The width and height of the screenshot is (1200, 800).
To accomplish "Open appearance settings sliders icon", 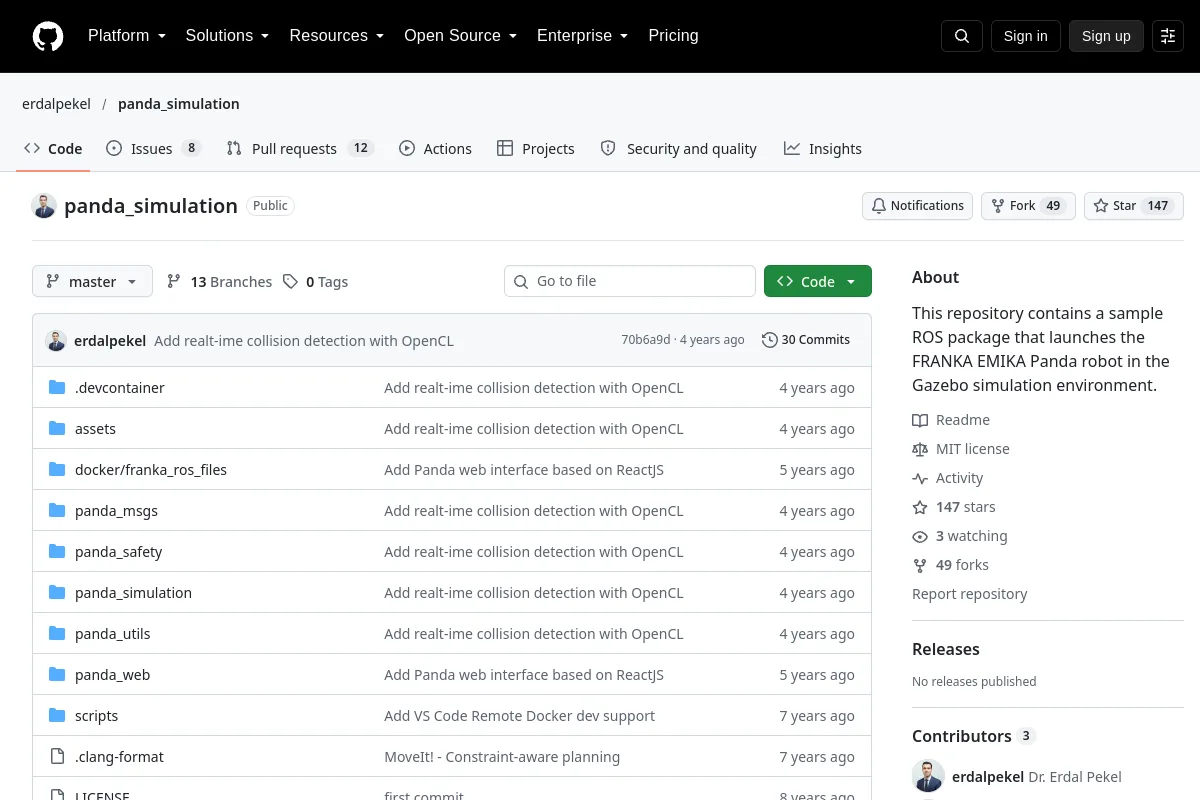I will pyautogui.click(x=1168, y=36).
